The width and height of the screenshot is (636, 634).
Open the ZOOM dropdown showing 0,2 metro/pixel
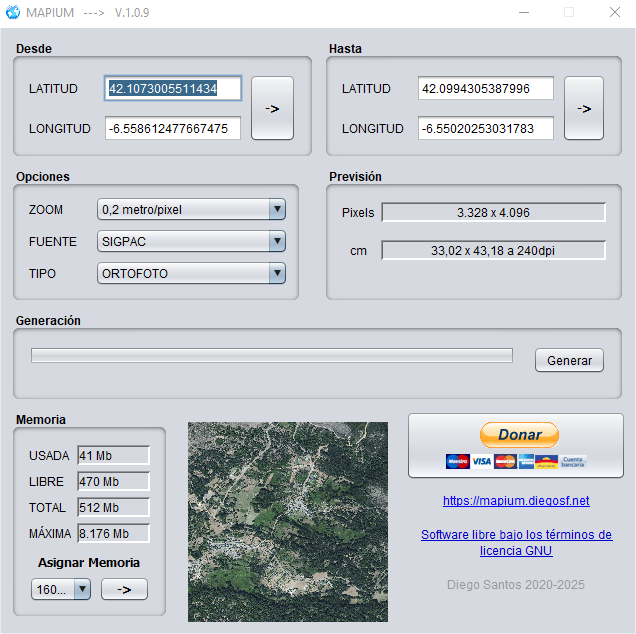coord(191,209)
